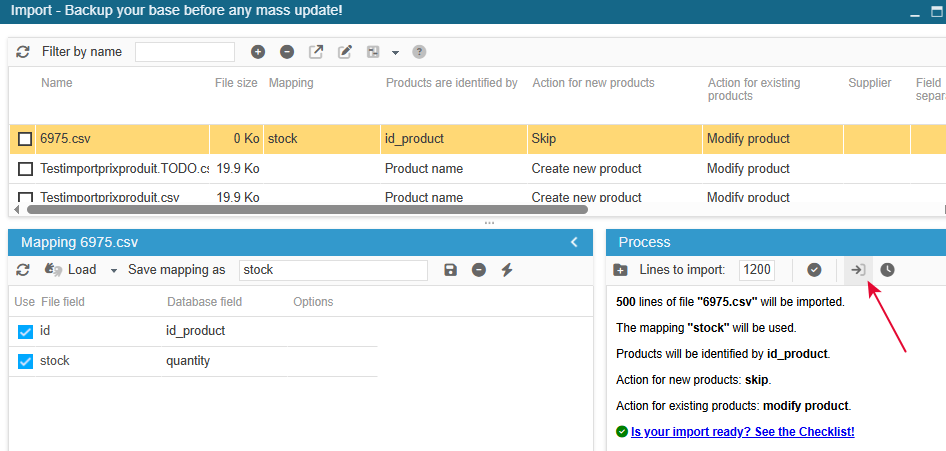946x451 pixels.
Task: Click the Database field column header
Action: [x=205, y=302]
